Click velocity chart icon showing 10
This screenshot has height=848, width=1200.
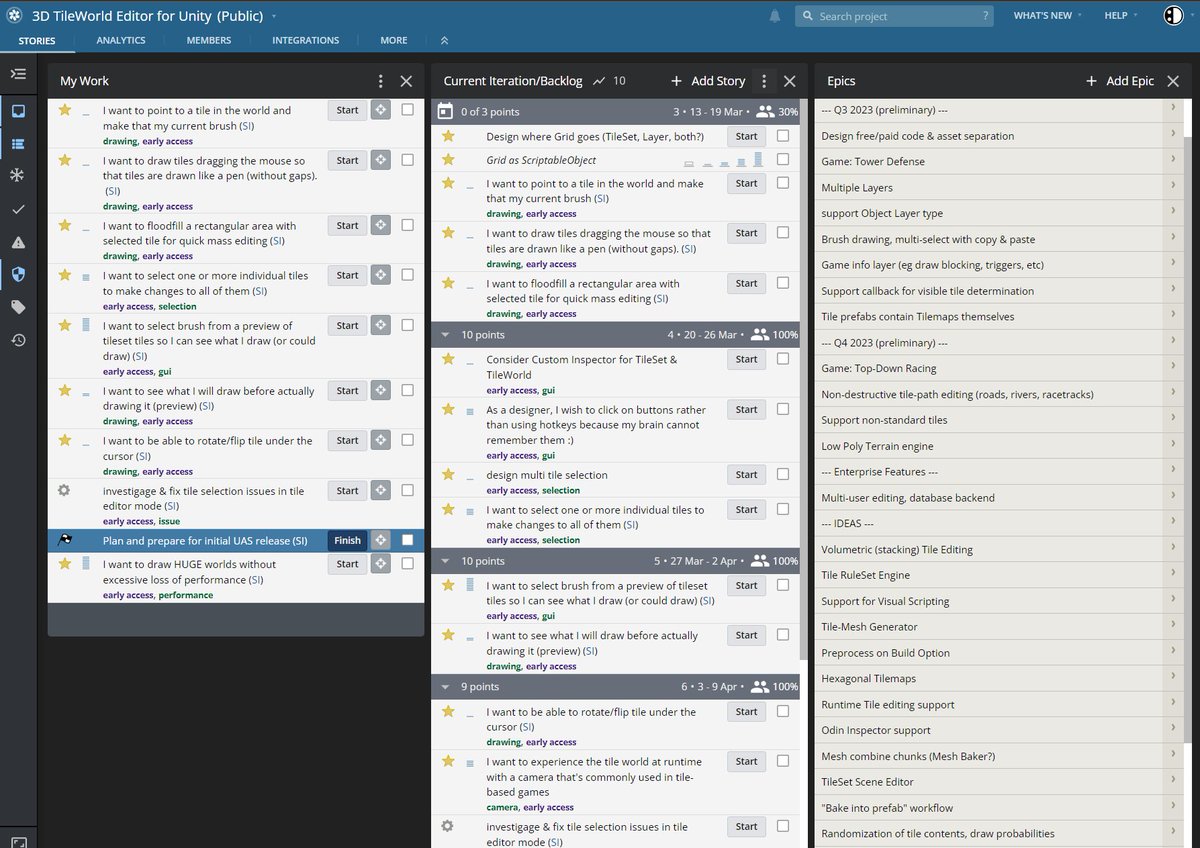[609, 81]
